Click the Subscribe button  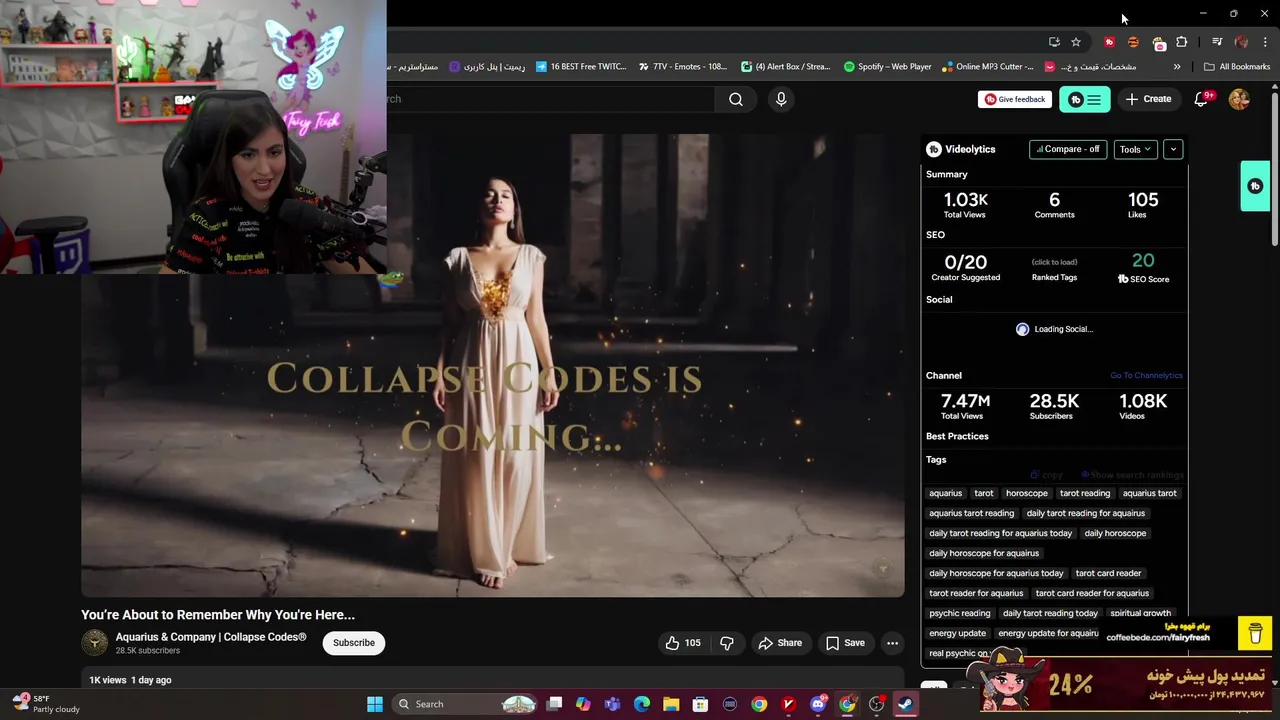[354, 643]
